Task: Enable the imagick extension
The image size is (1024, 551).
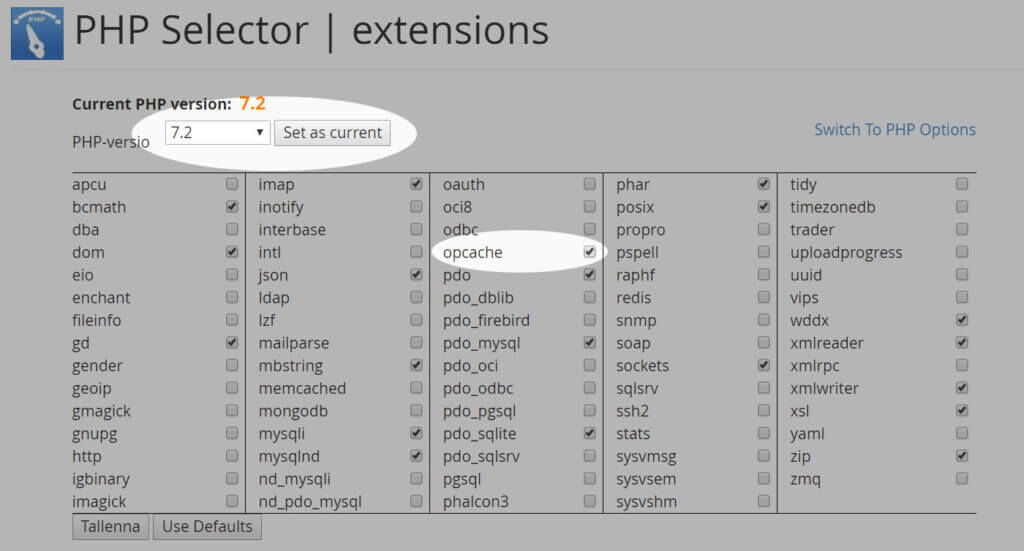Action: (232, 501)
